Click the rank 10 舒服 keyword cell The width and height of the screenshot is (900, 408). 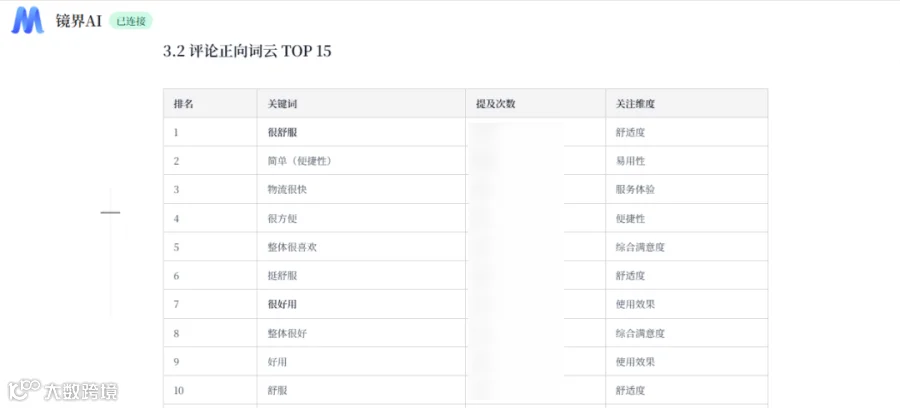[361, 390]
